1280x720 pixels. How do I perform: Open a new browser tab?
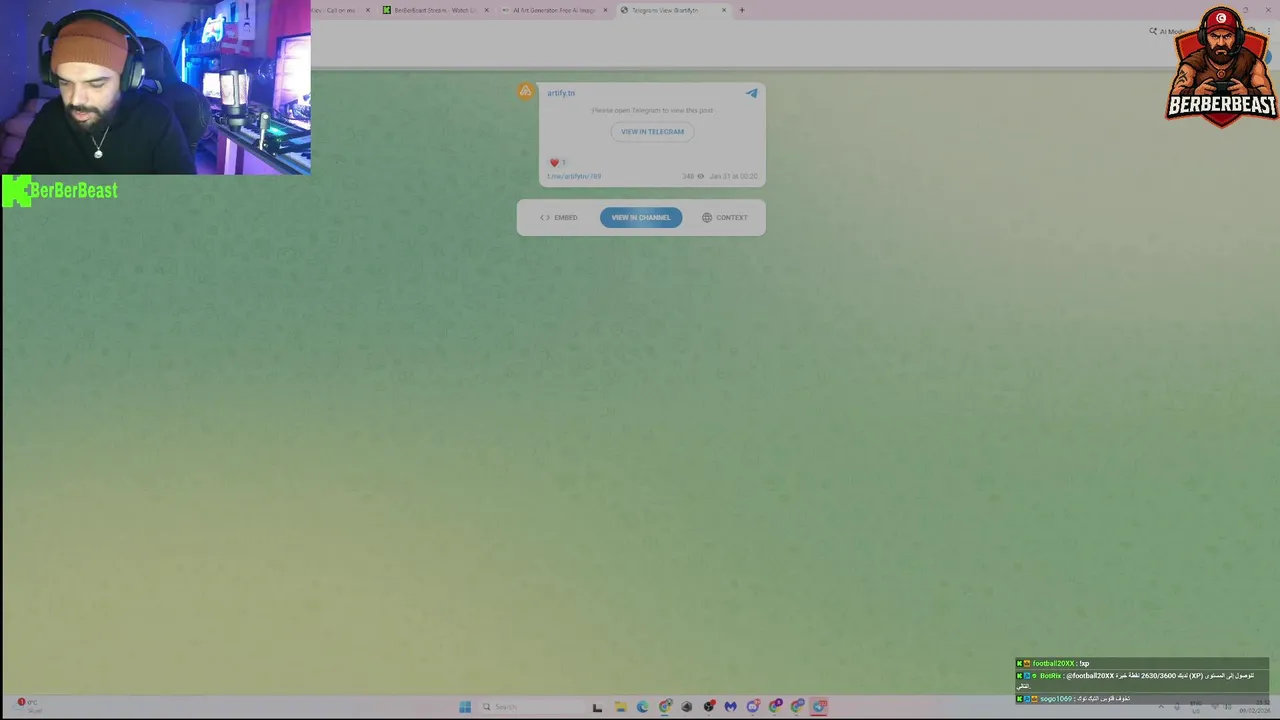pyautogui.click(x=742, y=10)
